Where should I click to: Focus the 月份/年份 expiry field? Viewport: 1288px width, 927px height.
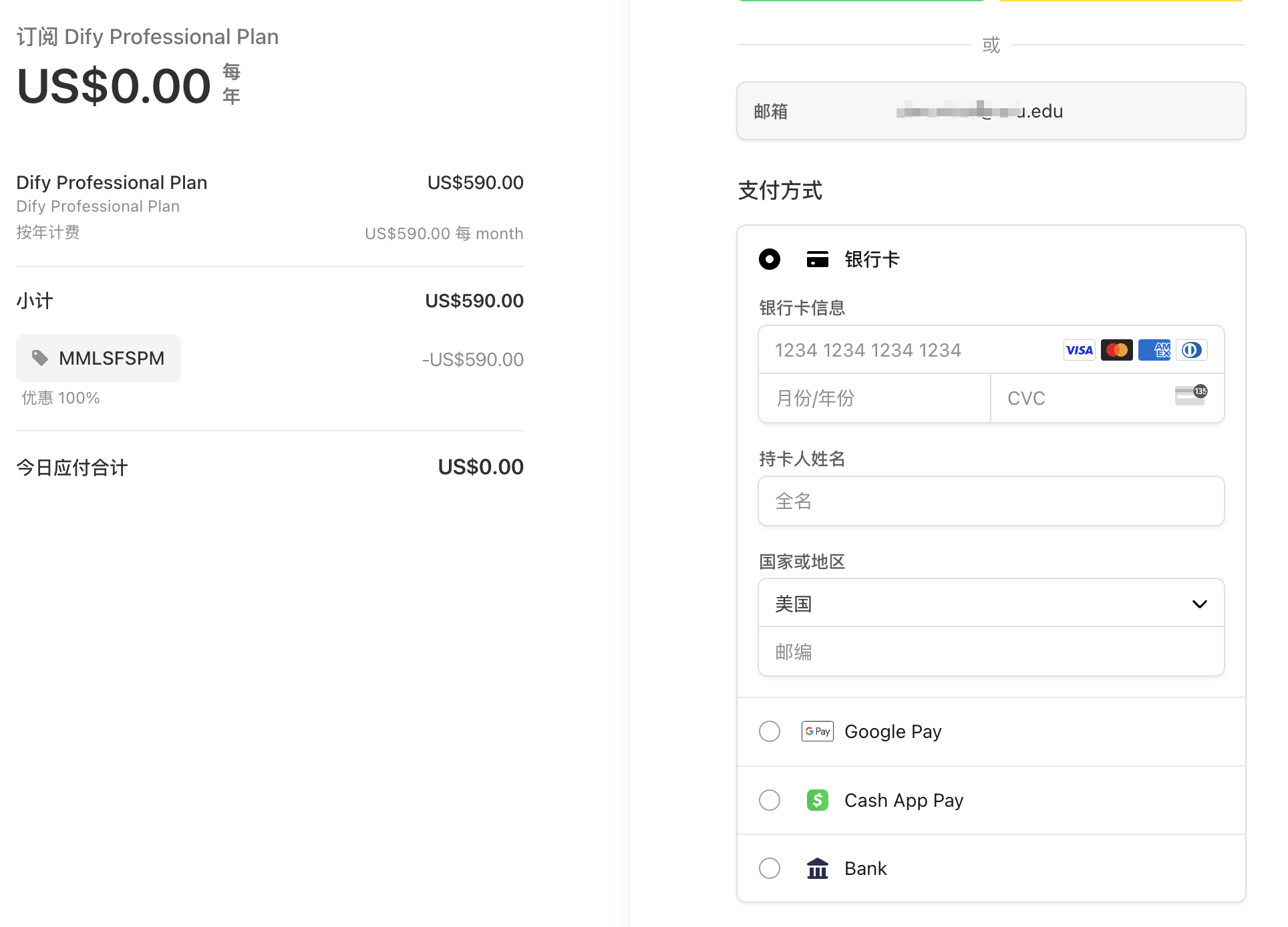(x=874, y=398)
